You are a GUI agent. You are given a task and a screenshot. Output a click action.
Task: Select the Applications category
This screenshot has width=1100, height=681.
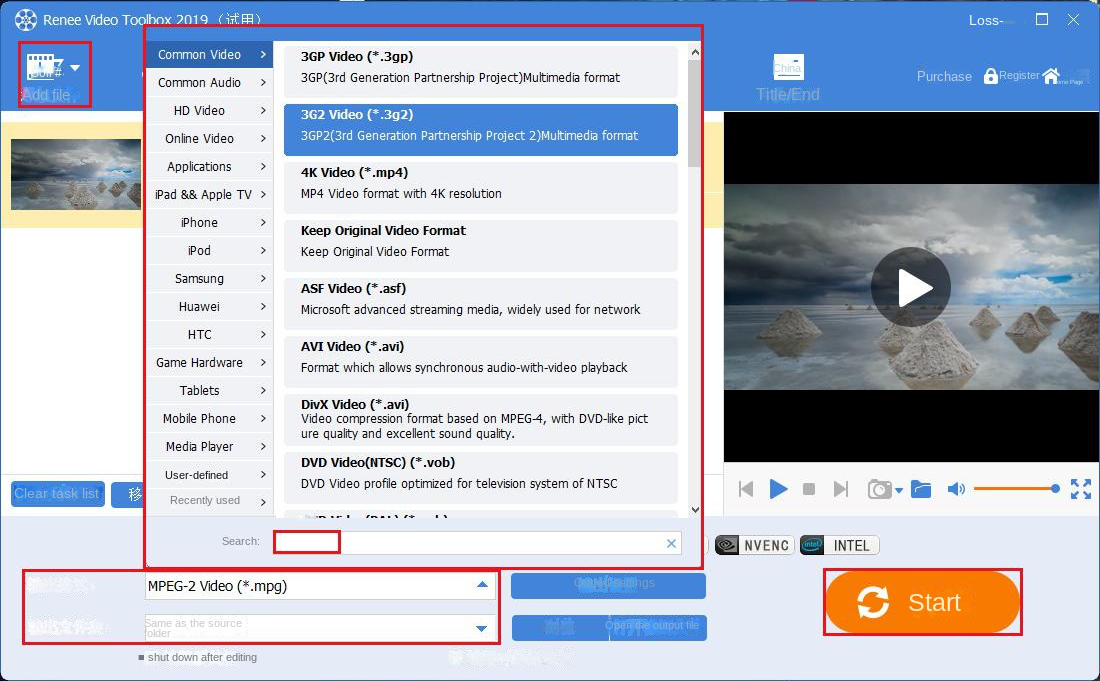[209, 166]
